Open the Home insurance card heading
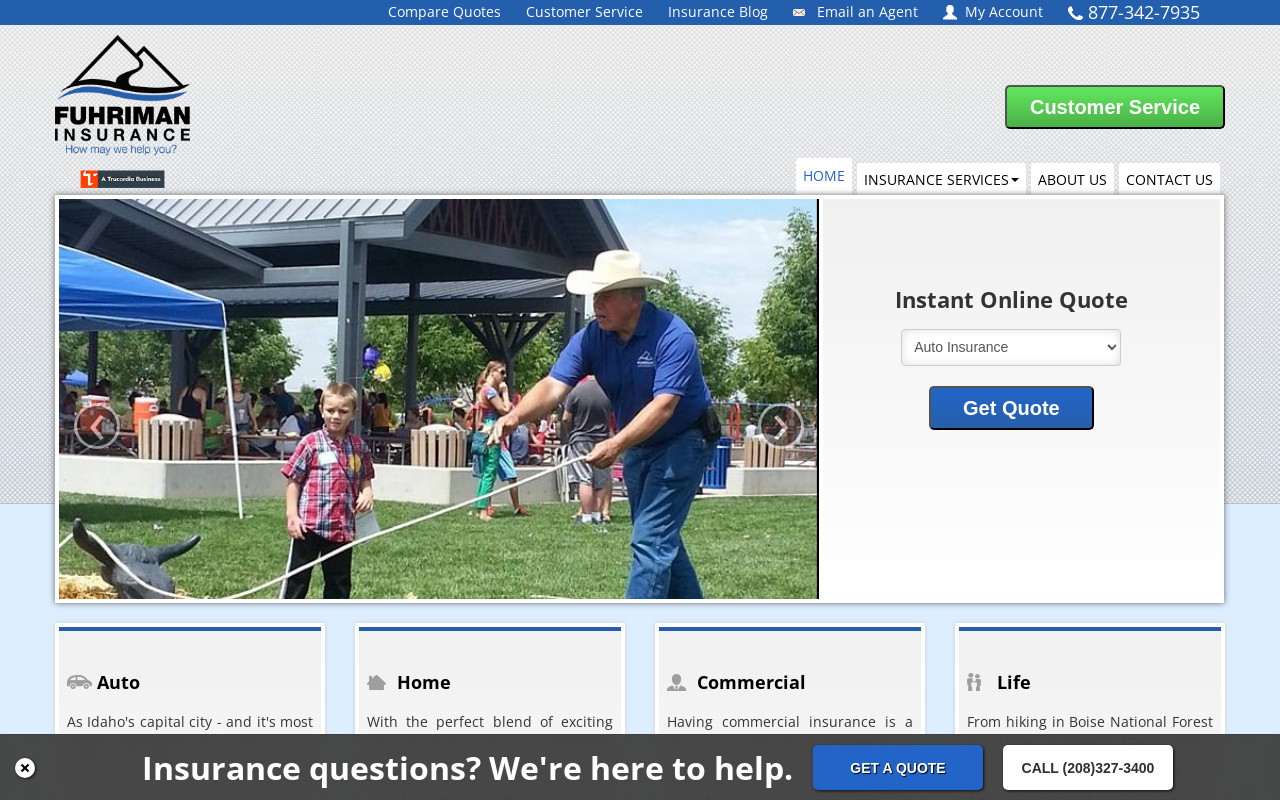The height and width of the screenshot is (800, 1280). 424,682
